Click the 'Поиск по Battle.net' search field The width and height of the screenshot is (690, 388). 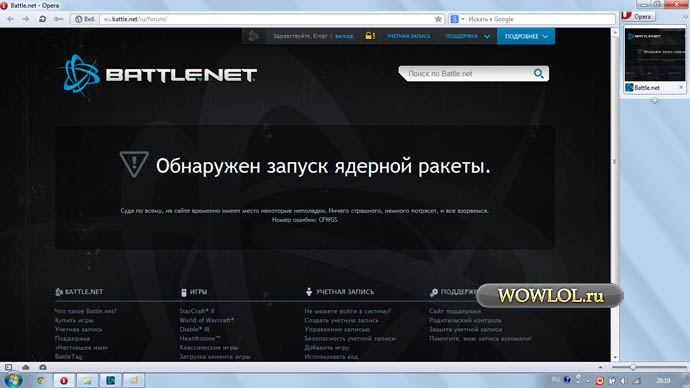point(466,74)
